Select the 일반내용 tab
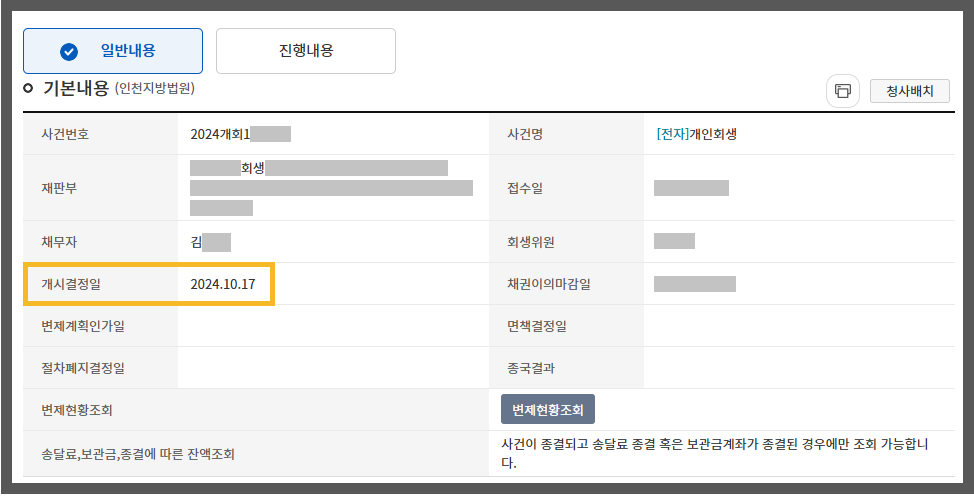 113,51
